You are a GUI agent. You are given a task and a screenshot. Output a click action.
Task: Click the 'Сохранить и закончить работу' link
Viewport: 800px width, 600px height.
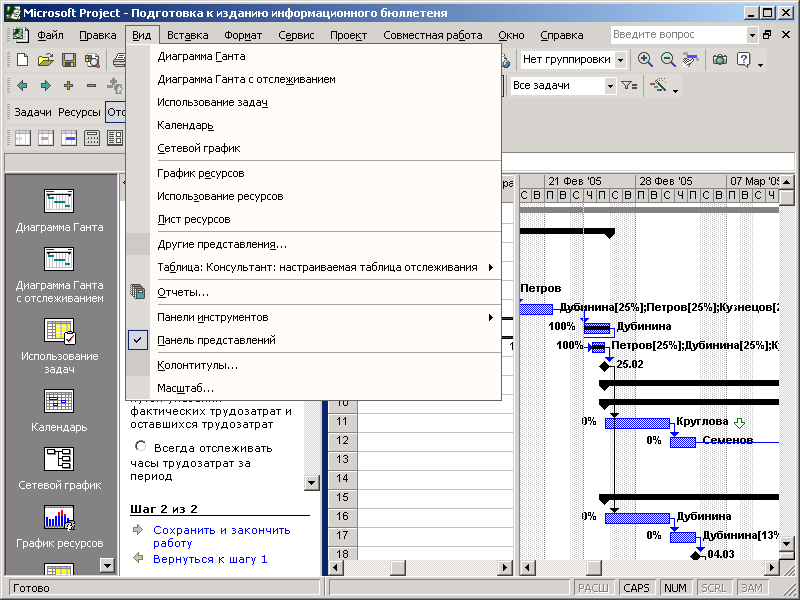tap(221, 536)
